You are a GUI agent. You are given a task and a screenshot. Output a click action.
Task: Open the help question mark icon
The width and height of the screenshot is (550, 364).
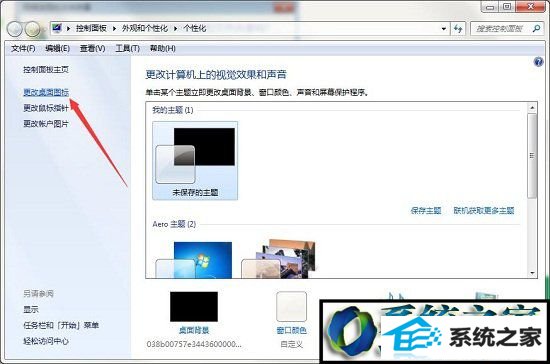tap(538, 62)
